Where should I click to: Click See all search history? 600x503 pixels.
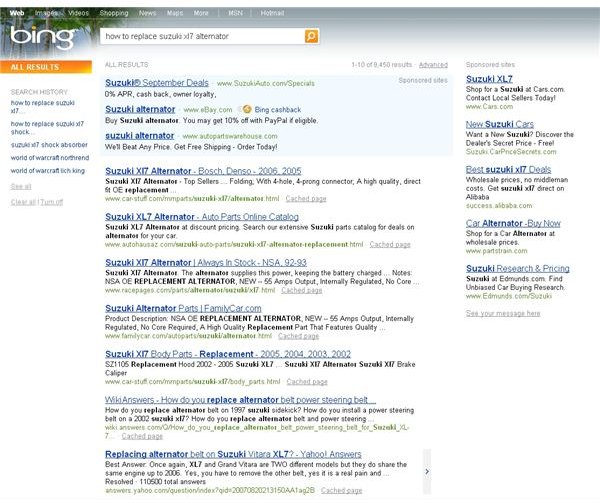(21, 186)
